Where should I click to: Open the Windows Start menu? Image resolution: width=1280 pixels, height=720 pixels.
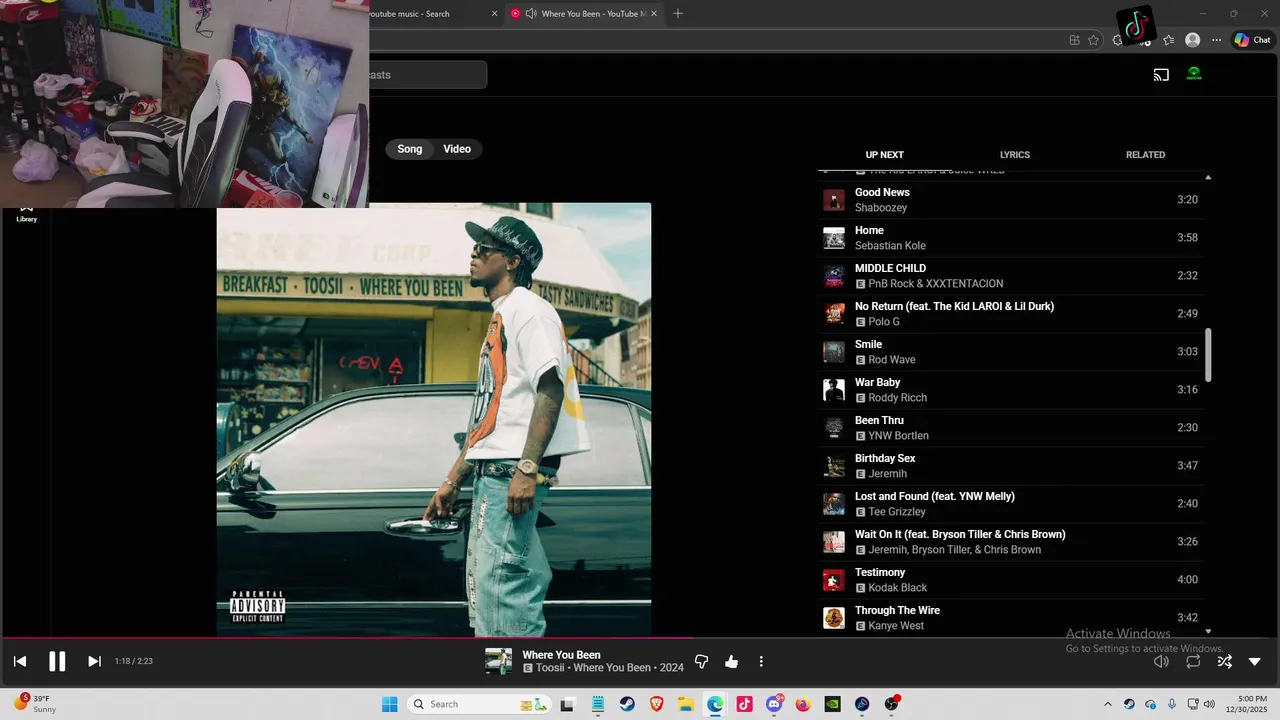click(390, 704)
